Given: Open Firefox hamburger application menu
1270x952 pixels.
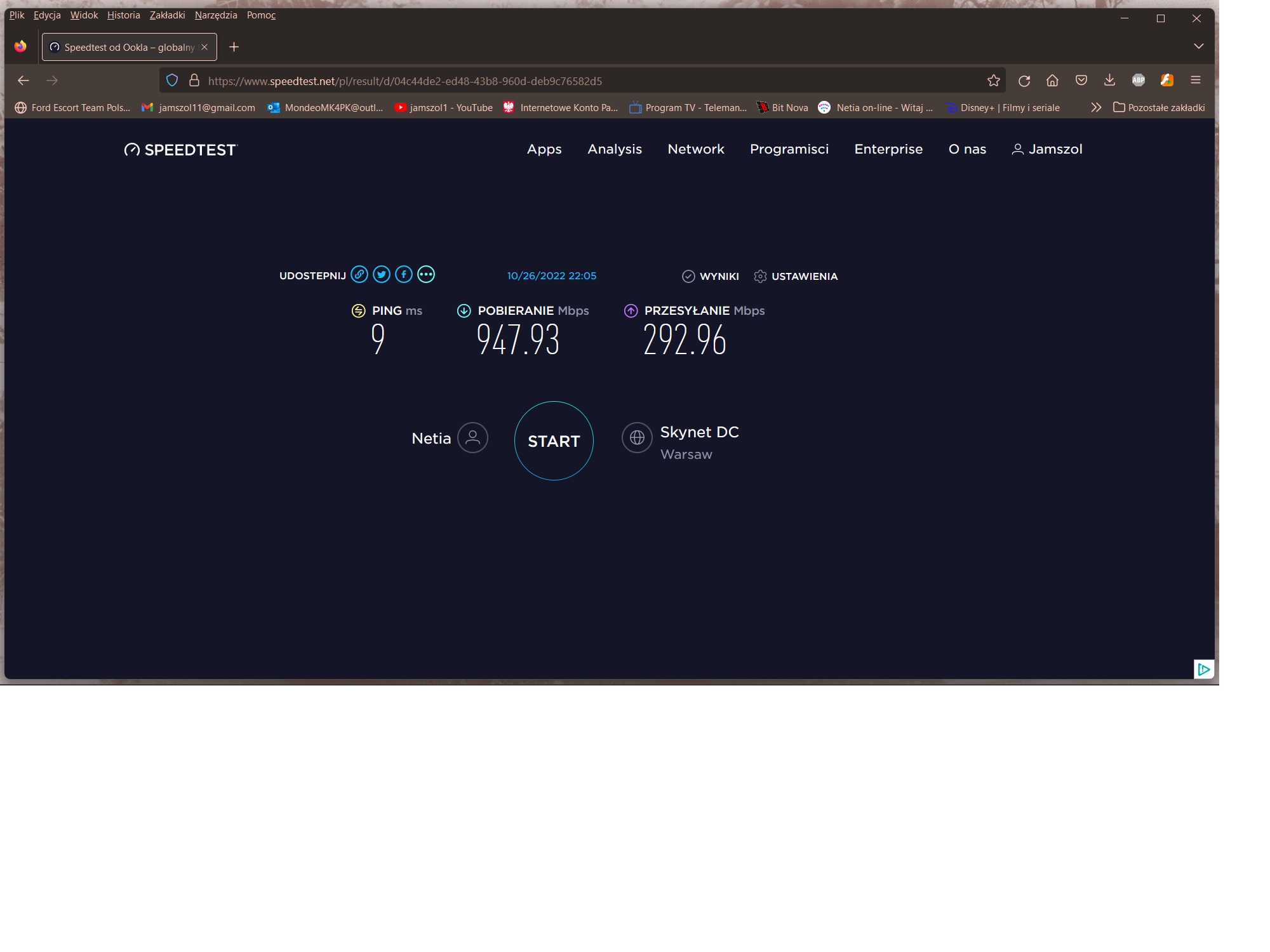Looking at the screenshot, I should click(x=1196, y=80).
